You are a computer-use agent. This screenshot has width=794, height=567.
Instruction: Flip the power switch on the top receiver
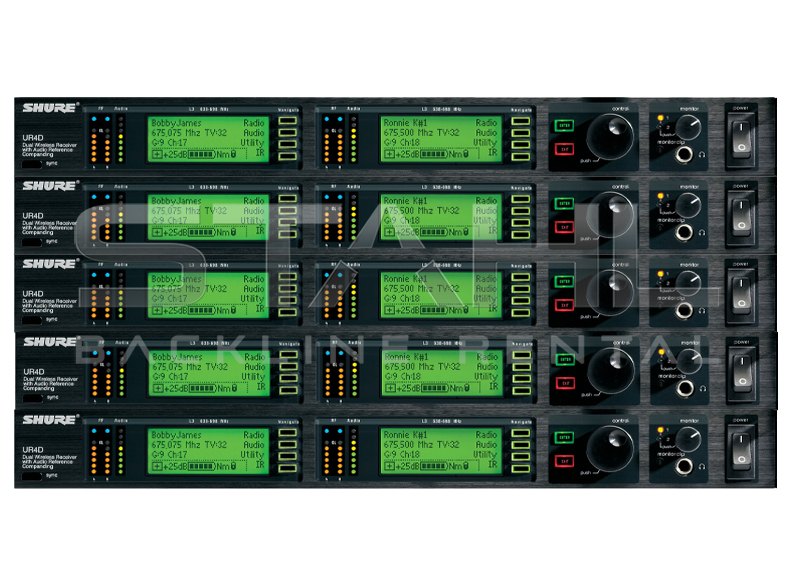pyautogui.click(x=741, y=138)
